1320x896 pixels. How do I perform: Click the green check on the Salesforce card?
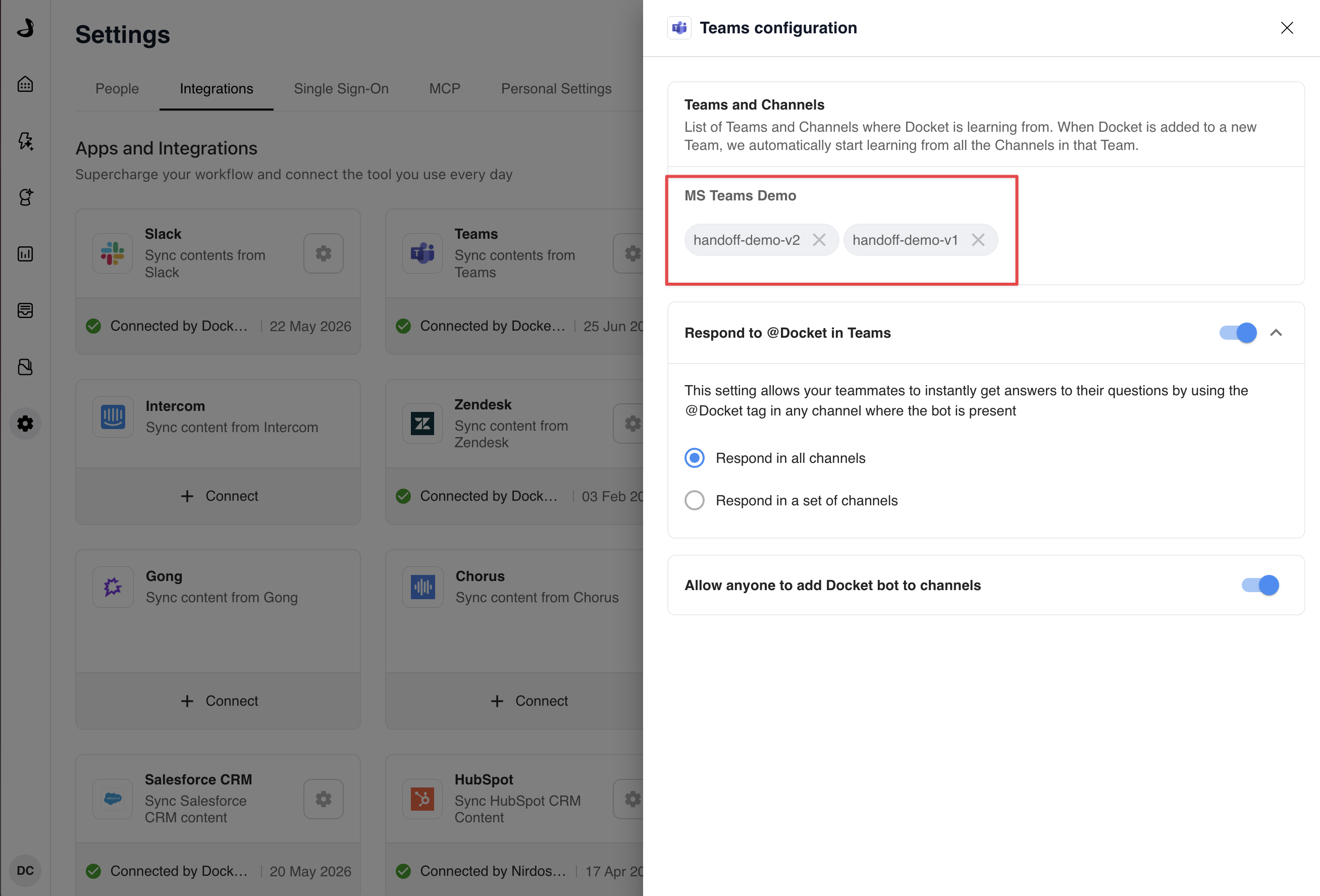[x=94, y=871]
